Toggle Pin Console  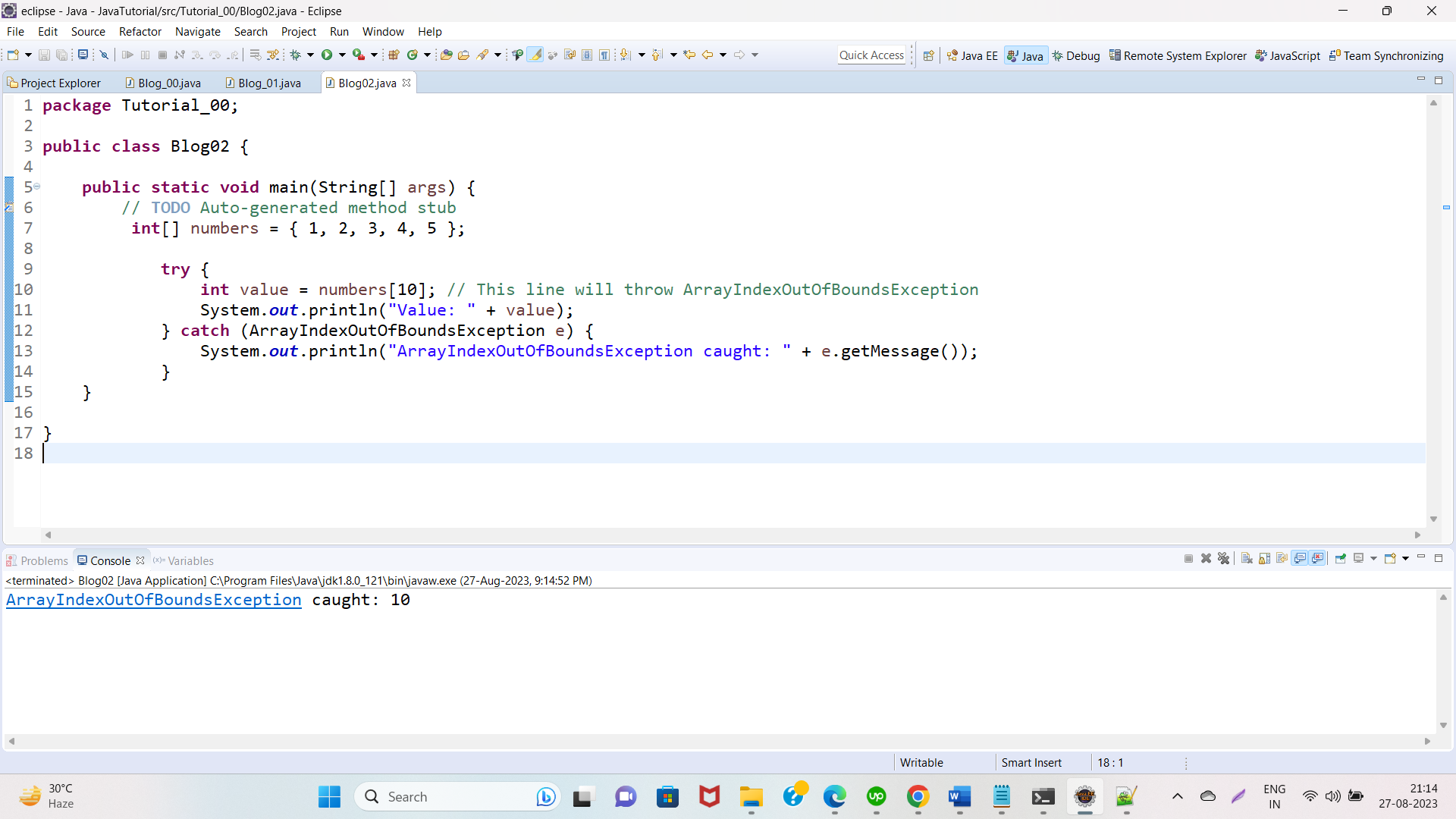point(1341,558)
